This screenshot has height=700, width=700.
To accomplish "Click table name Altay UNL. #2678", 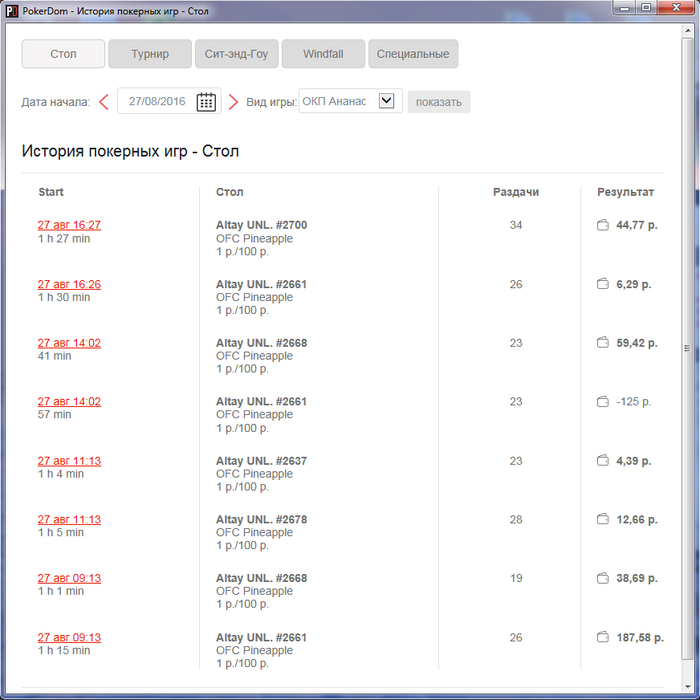I will point(262,520).
